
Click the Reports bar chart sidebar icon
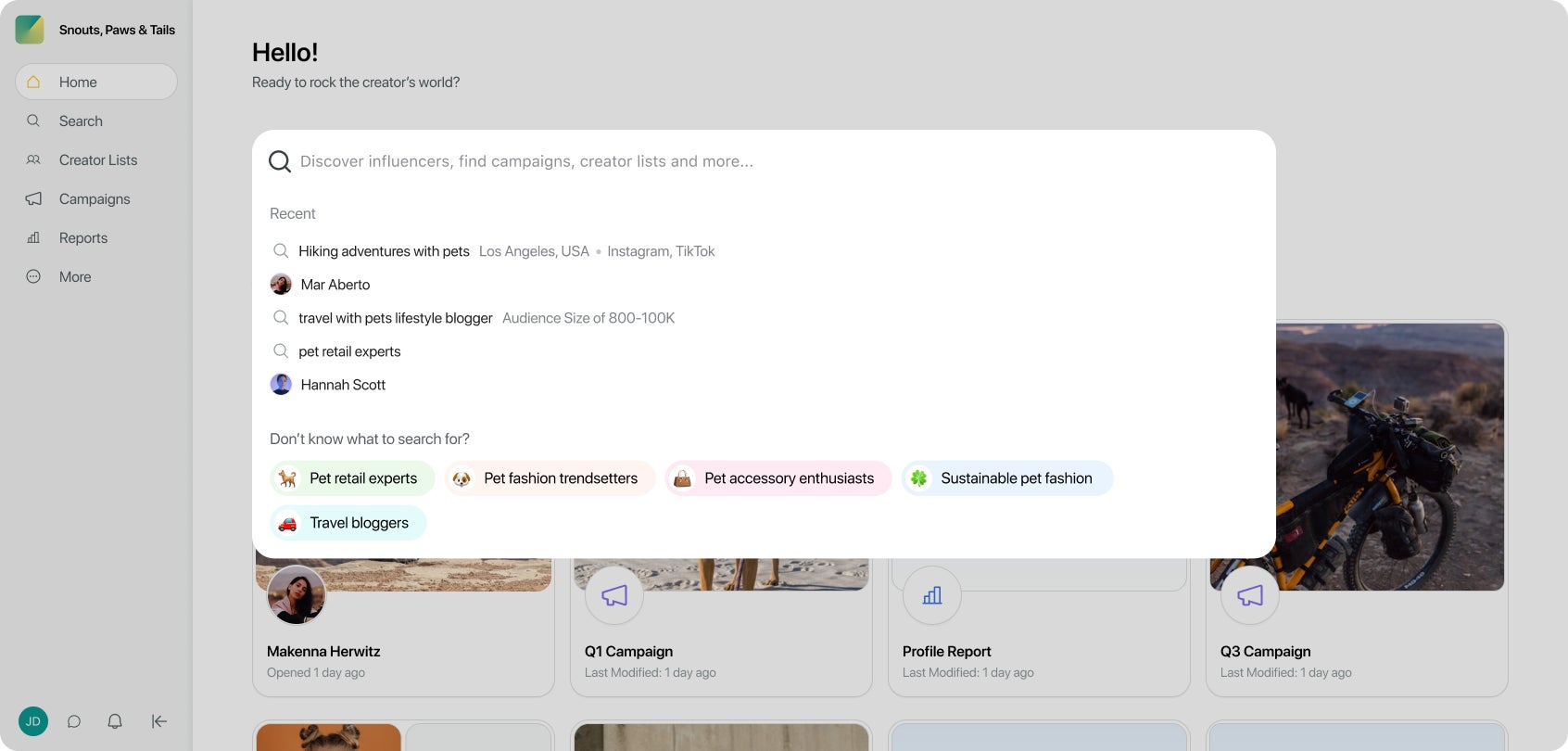33,237
